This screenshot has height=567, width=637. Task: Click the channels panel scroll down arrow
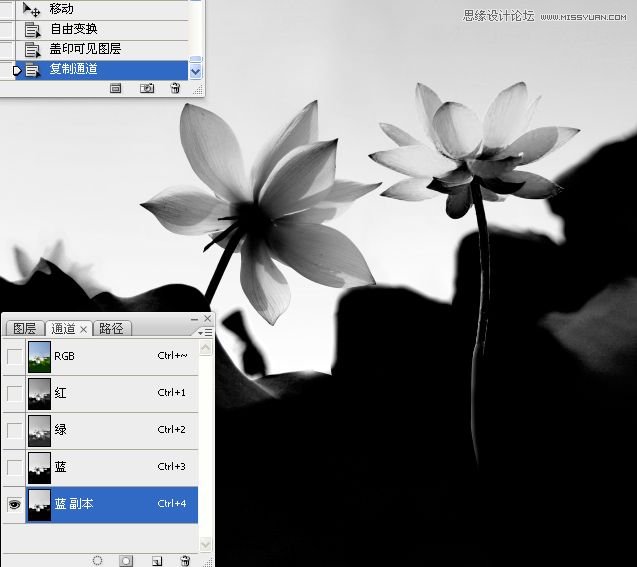point(206,544)
